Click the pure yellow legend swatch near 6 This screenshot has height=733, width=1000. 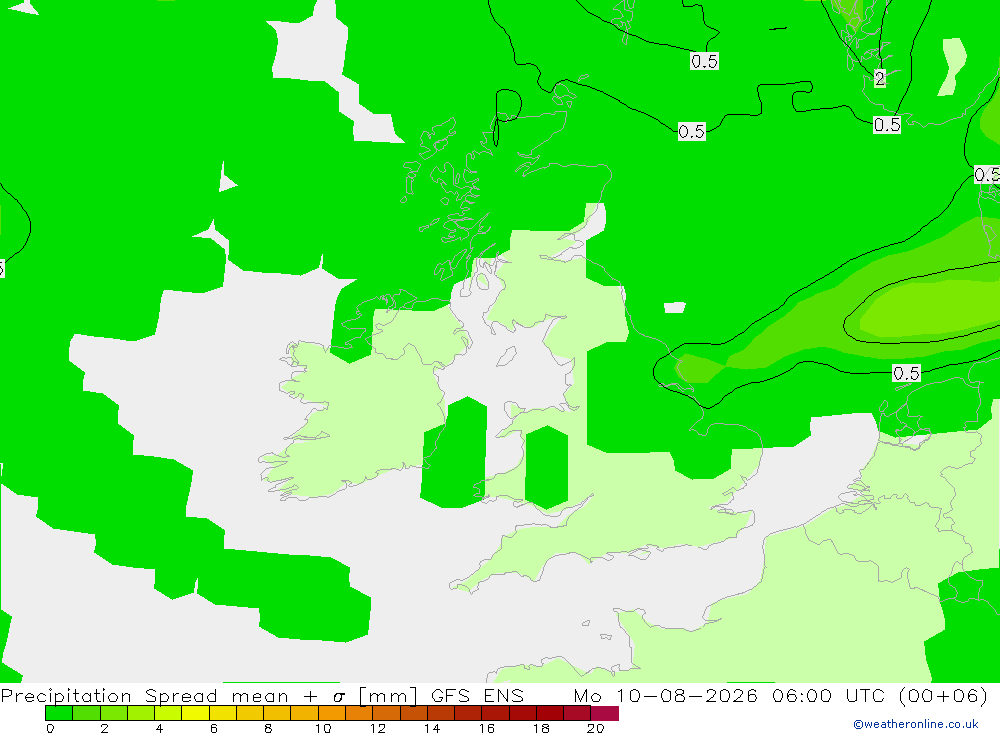[x=195, y=713]
